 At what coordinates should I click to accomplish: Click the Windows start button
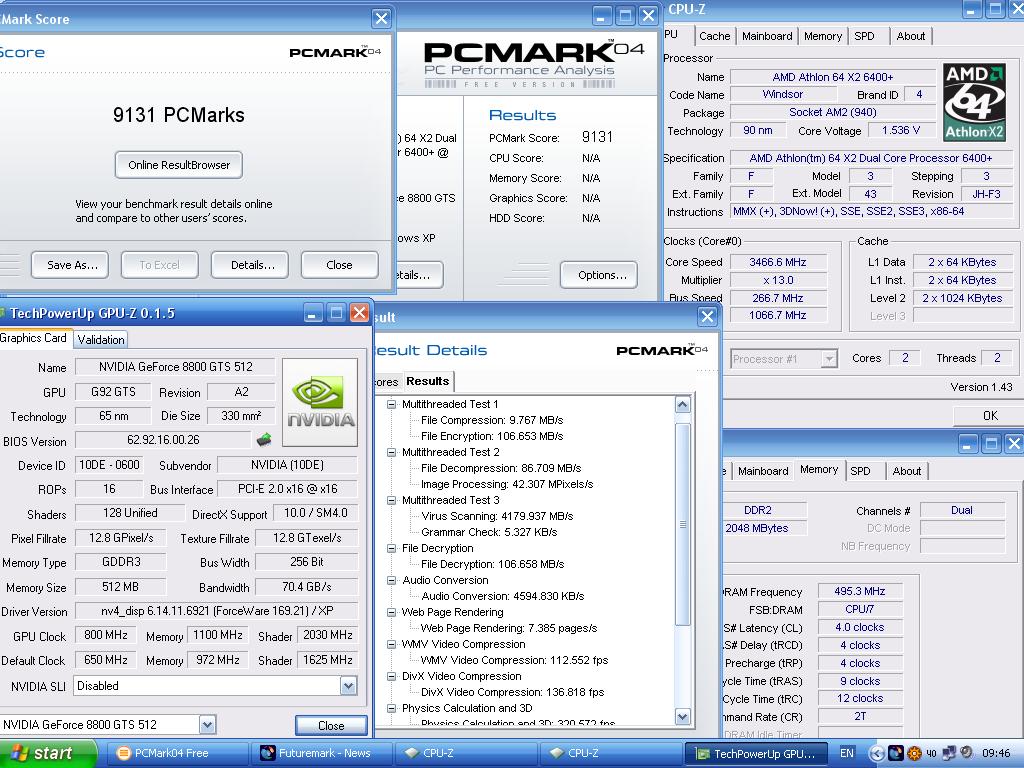(x=47, y=753)
